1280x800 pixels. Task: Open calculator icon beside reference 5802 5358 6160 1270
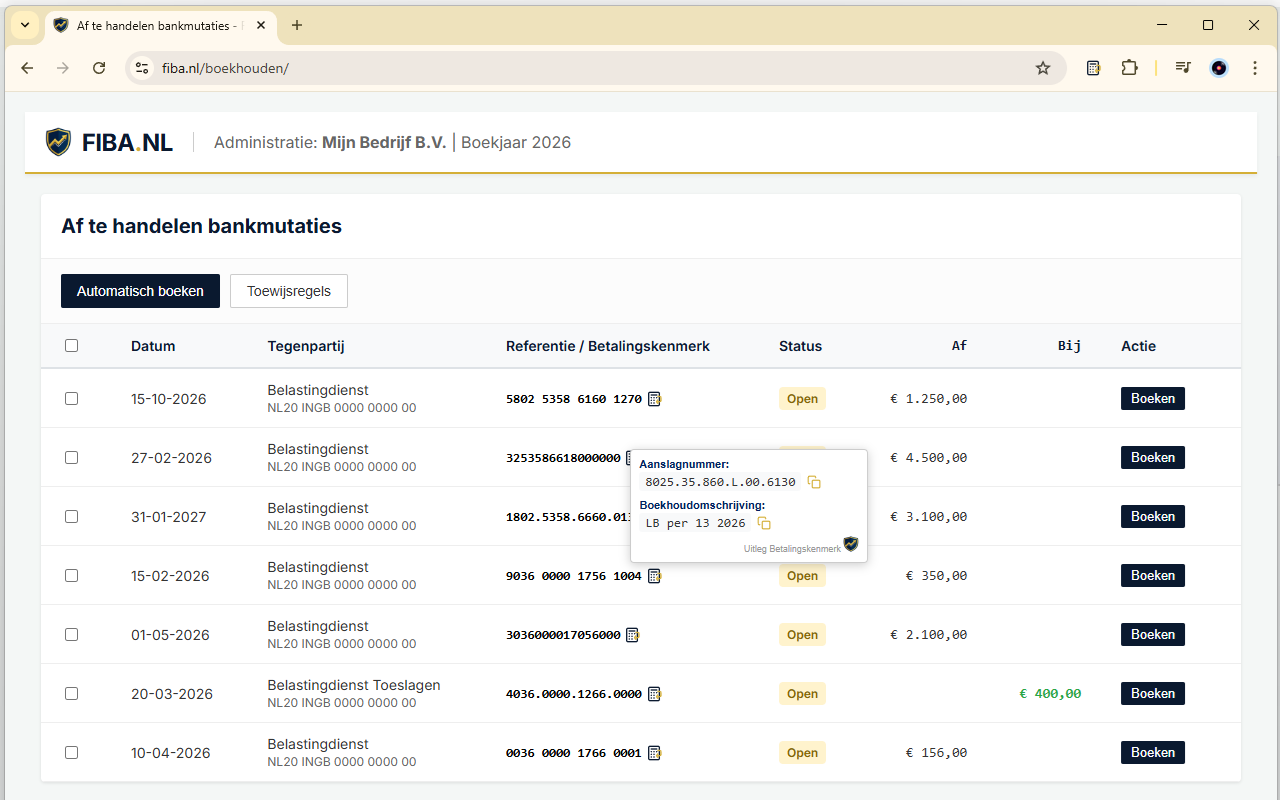(654, 399)
